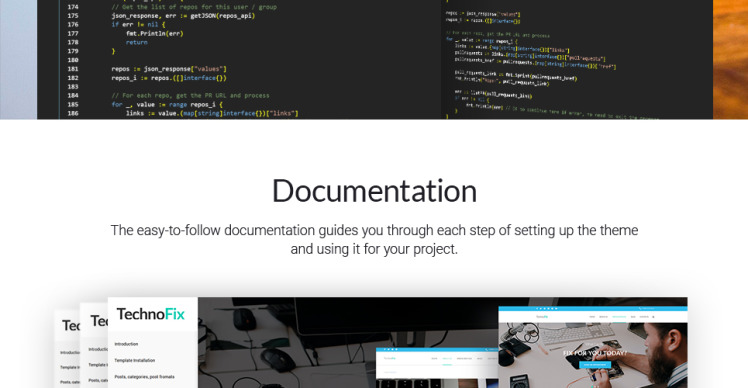This screenshot has width=748, height=388.
Task: Click the search icon in right preview navbar
Action: (654, 317)
